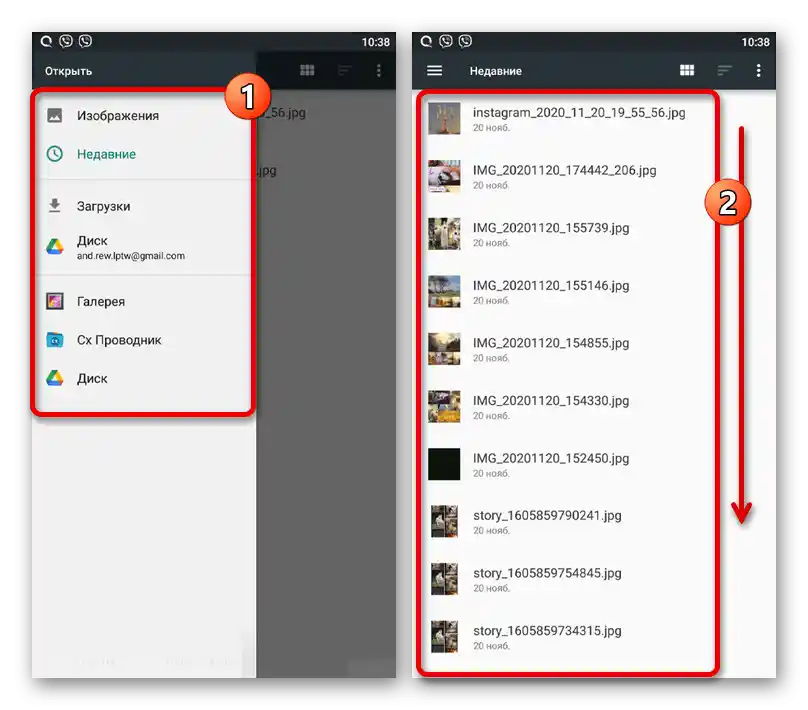Click the dimmed grid view icon in left screen

[307, 70]
